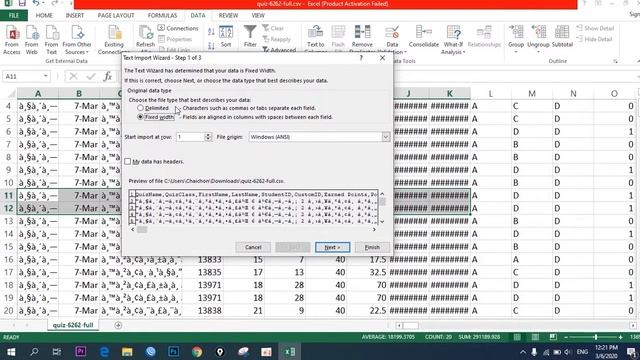This screenshot has height=360, width=640.
Task: Close the Text Import Wizard dialog
Action: [382, 58]
